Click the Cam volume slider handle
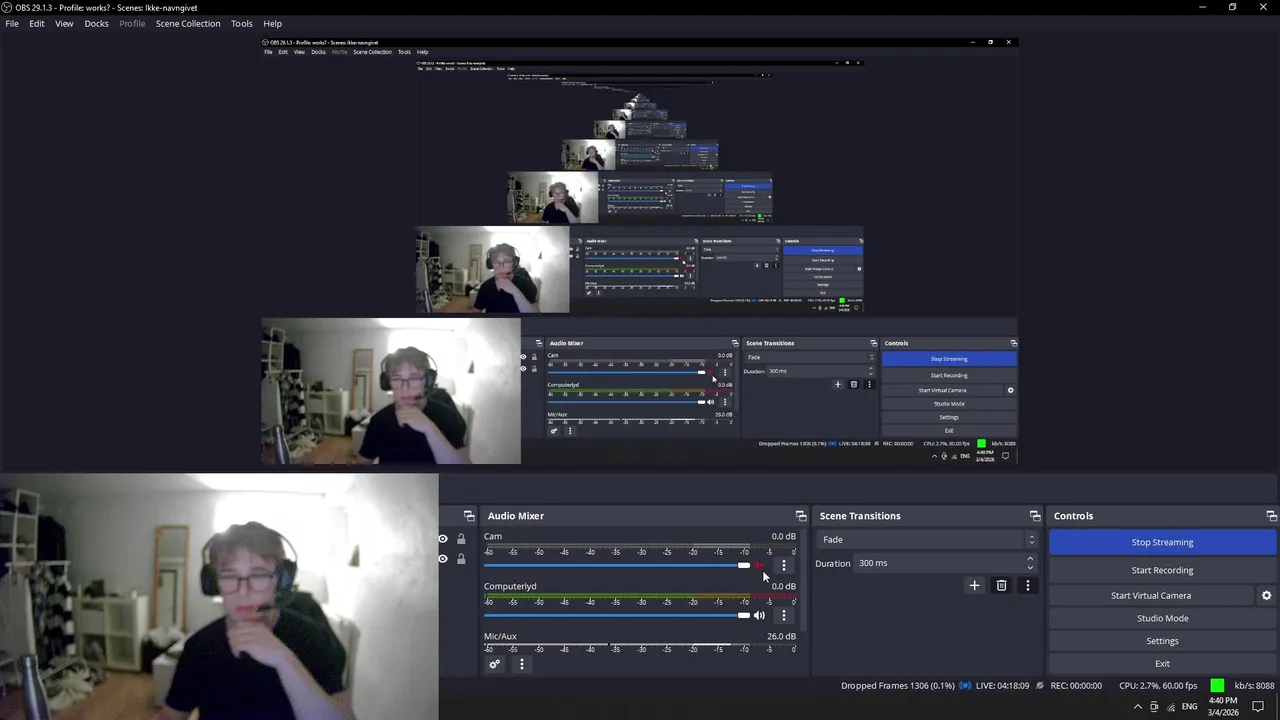The height and width of the screenshot is (720, 1280). click(743, 566)
